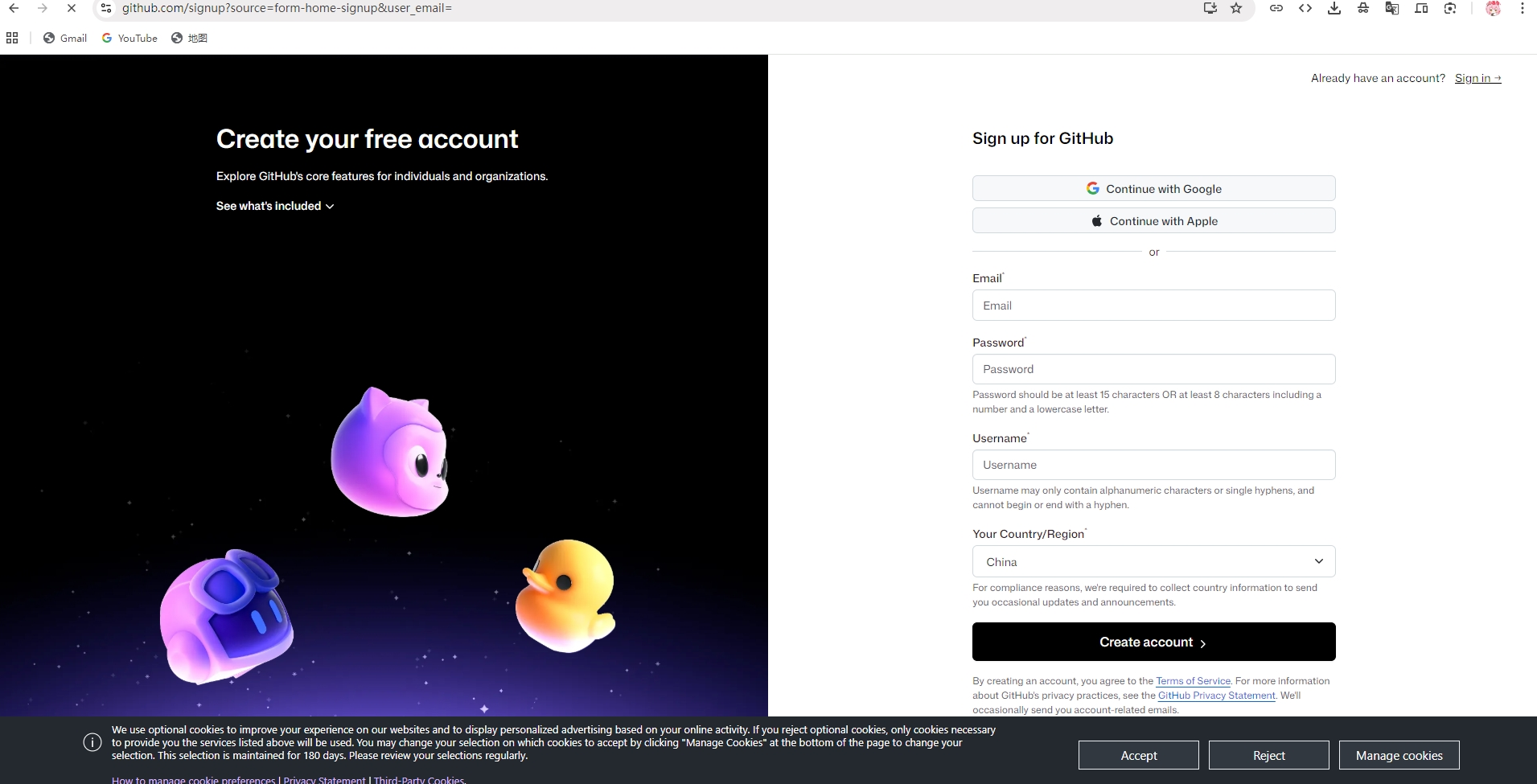This screenshot has height=784, width=1537.
Task: Open the Google Translate extension icon
Action: [x=1392, y=8]
